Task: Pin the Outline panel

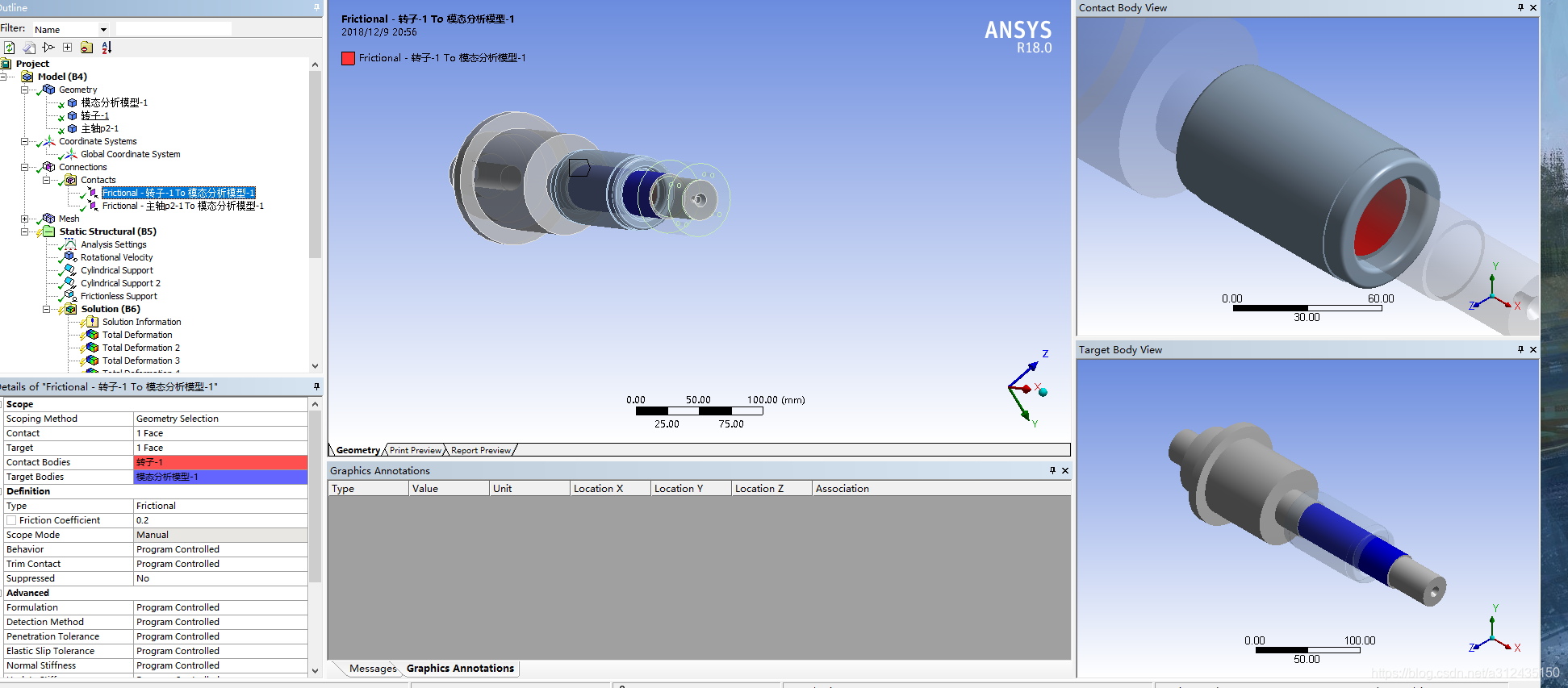Action: (316, 7)
